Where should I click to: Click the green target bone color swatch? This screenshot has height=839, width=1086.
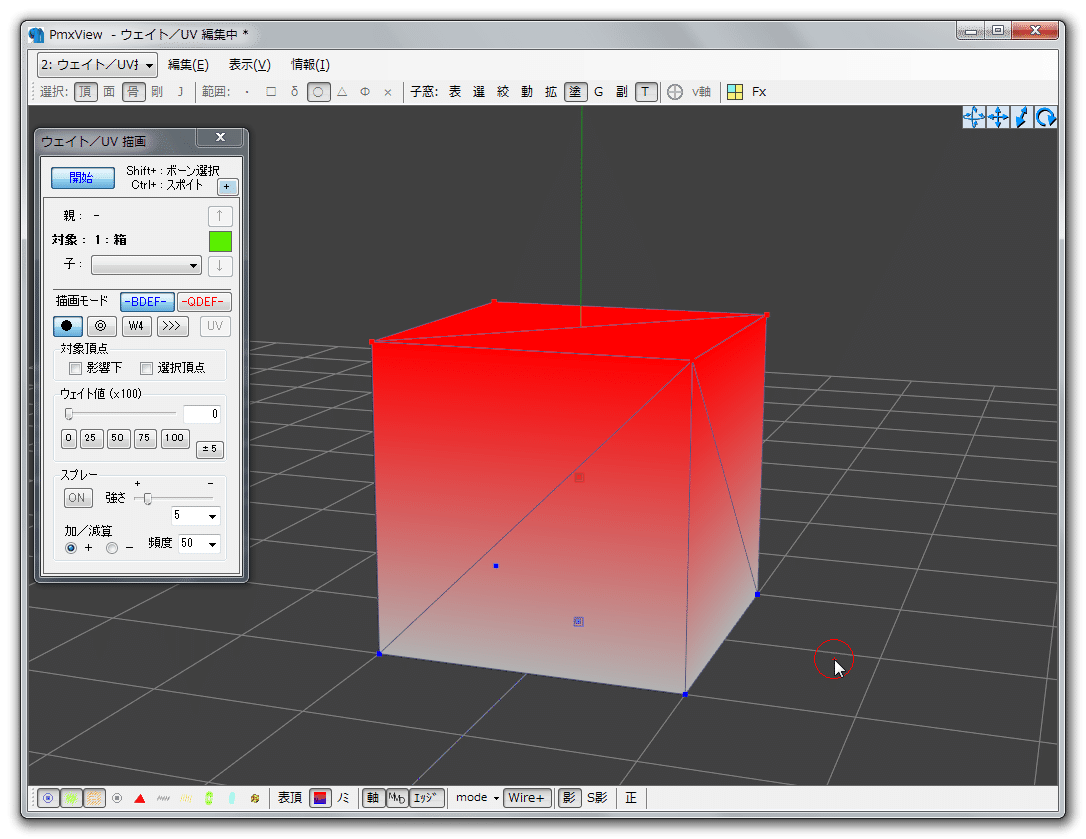220,241
